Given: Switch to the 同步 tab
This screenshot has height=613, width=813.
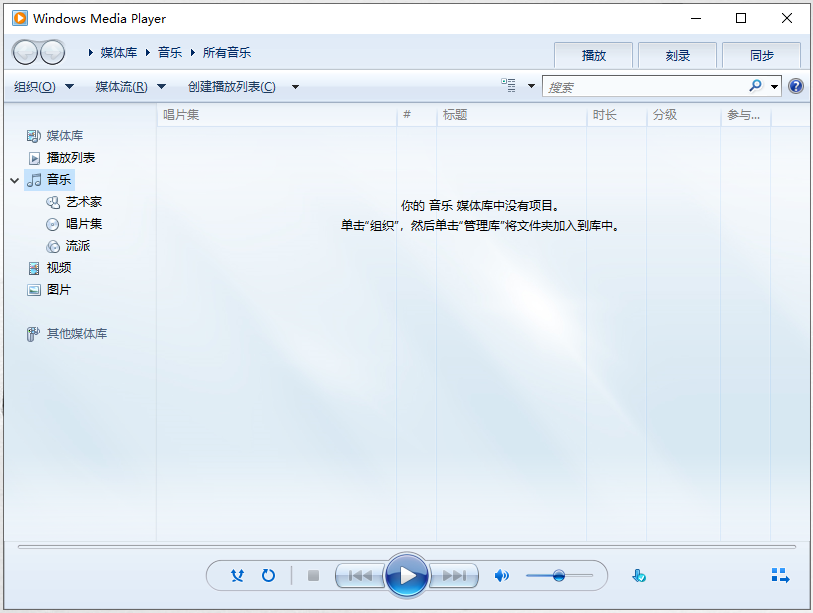Looking at the screenshot, I should [762, 55].
